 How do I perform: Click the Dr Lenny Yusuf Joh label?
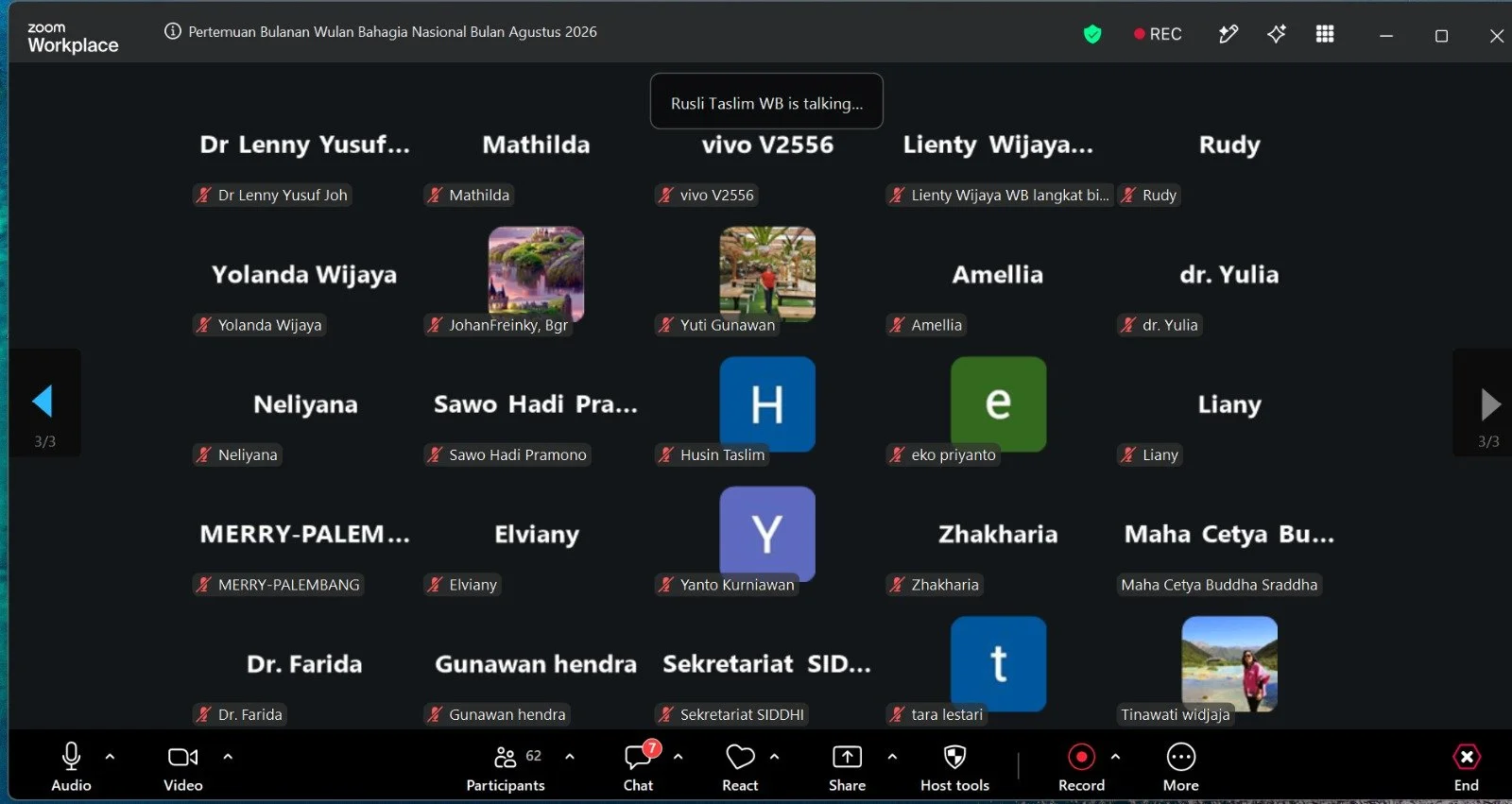tap(272, 195)
